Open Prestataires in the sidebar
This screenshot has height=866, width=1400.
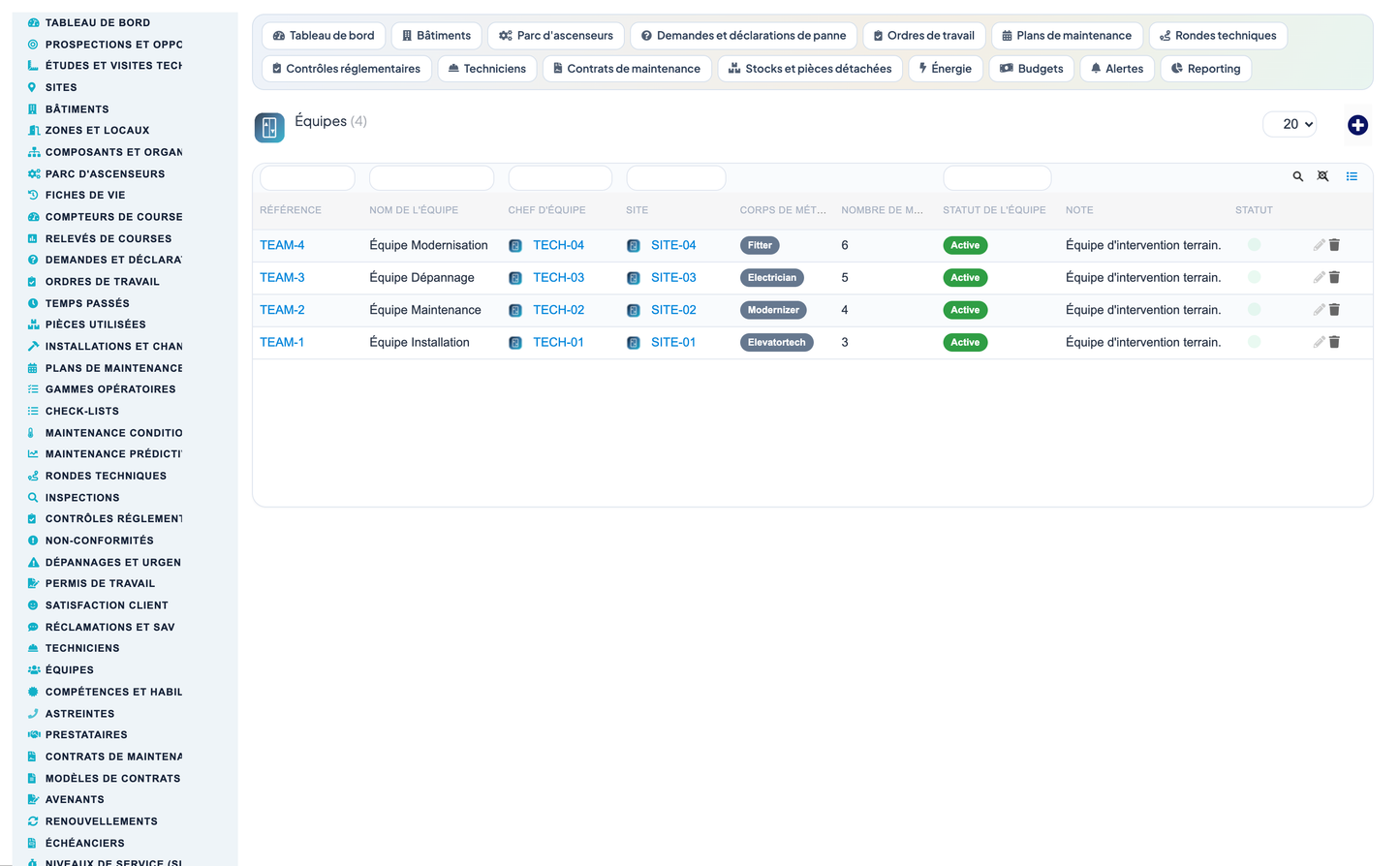86,735
